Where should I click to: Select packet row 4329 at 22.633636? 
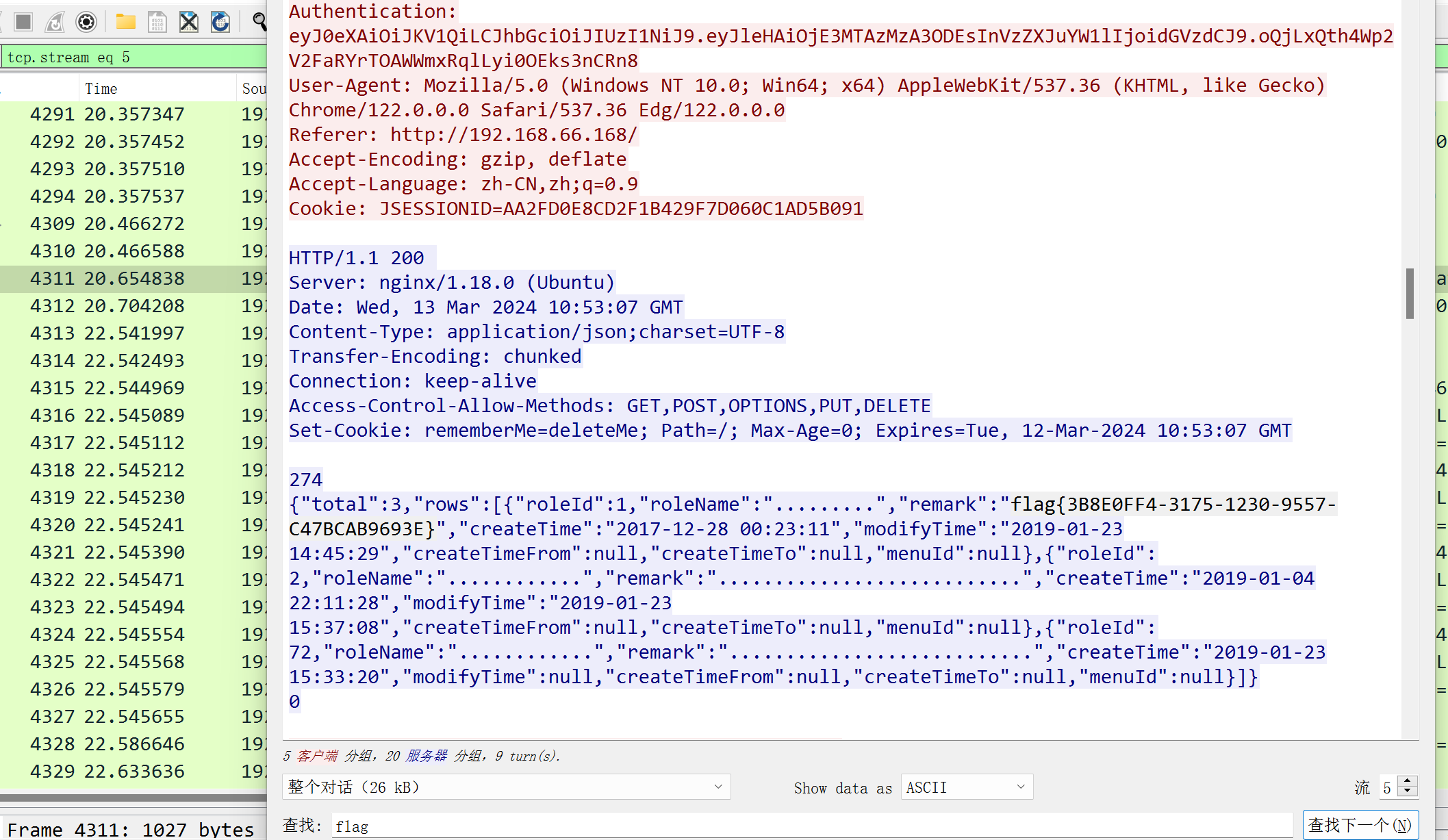(134, 772)
